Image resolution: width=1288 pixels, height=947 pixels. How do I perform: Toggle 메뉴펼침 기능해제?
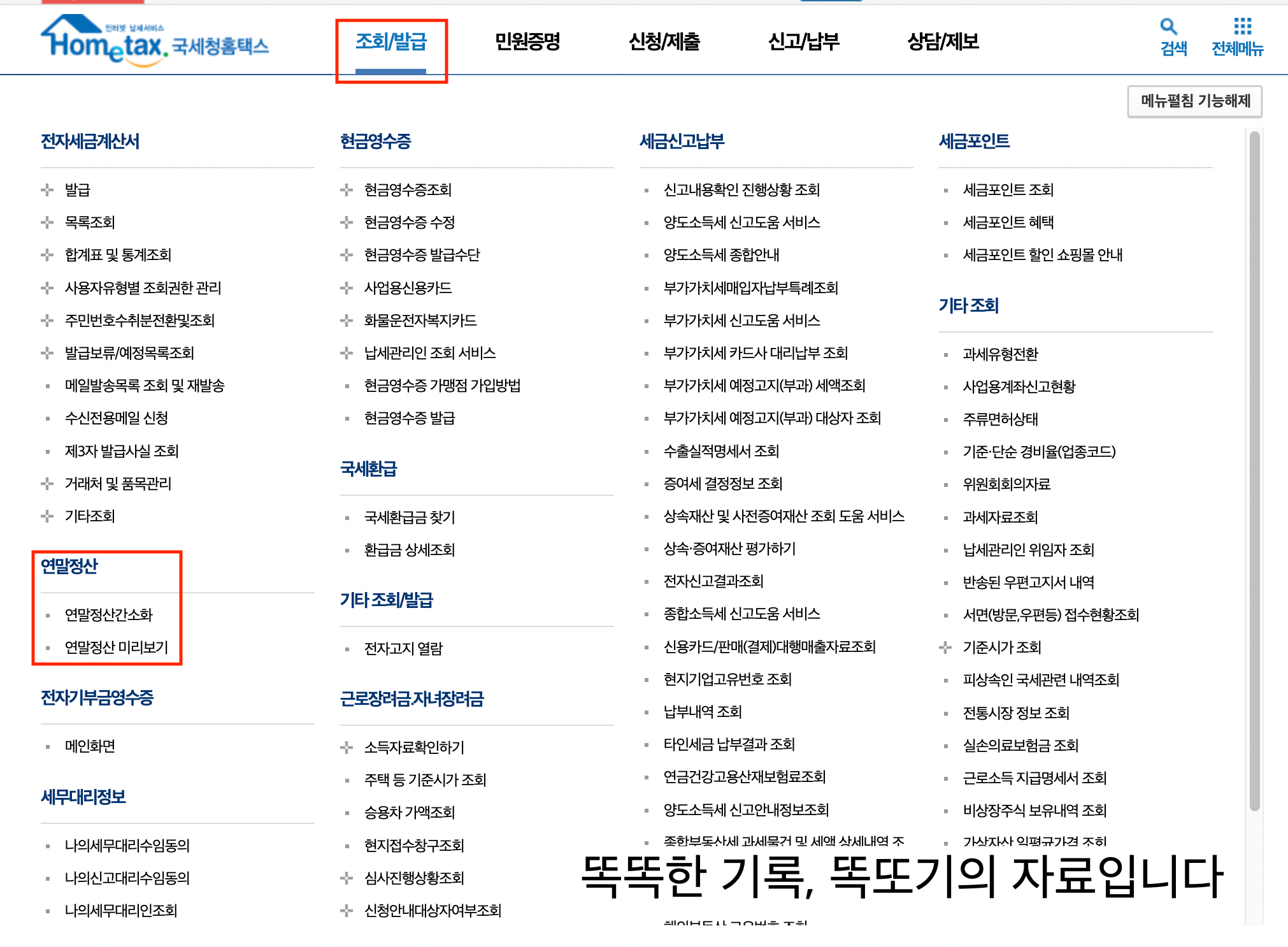click(x=1193, y=101)
